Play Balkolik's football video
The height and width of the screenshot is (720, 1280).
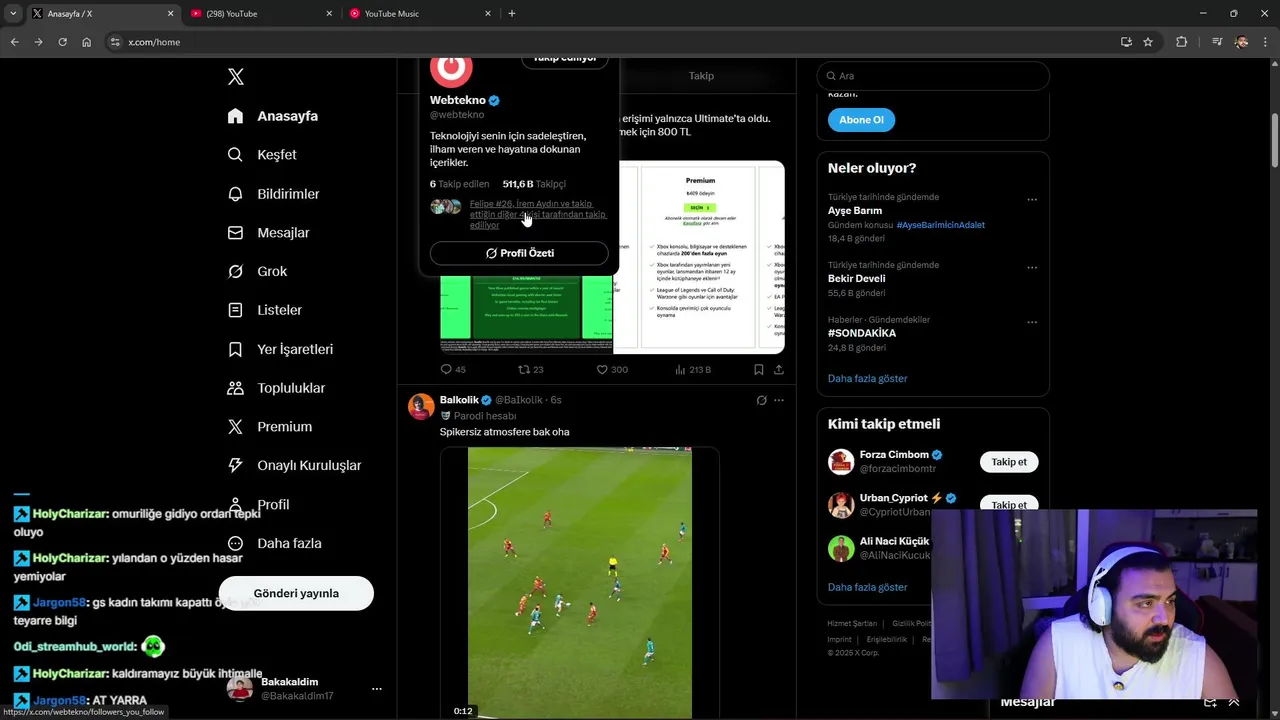pyautogui.click(x=580, y=583)
